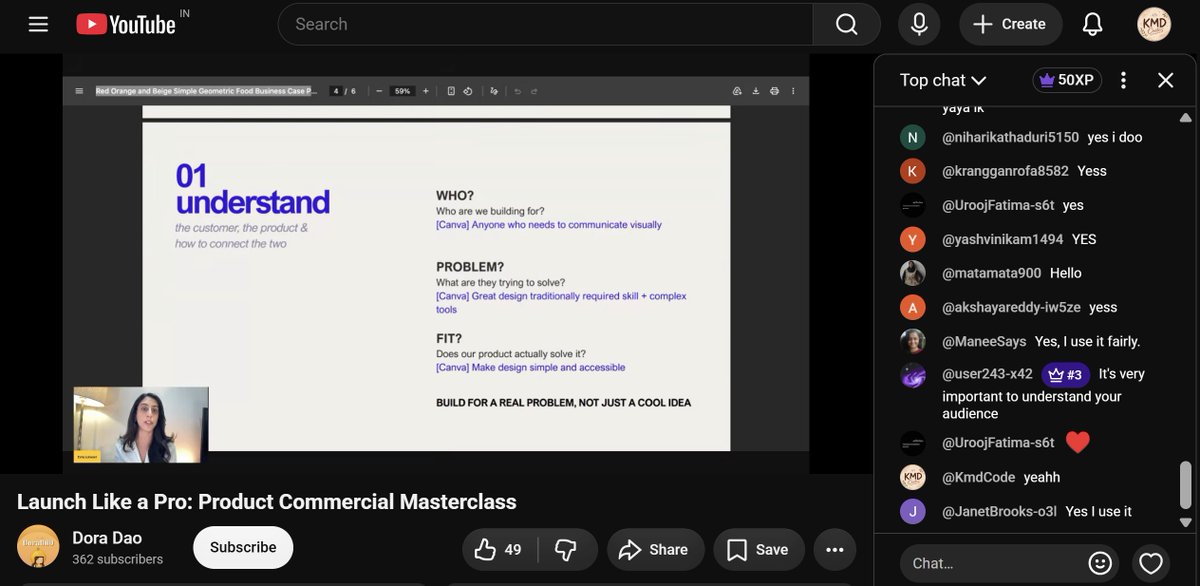This screenshot has height=586, width=1200.
Task: Open more actions ellipsis below the video
Action: (x=834, y=549)
